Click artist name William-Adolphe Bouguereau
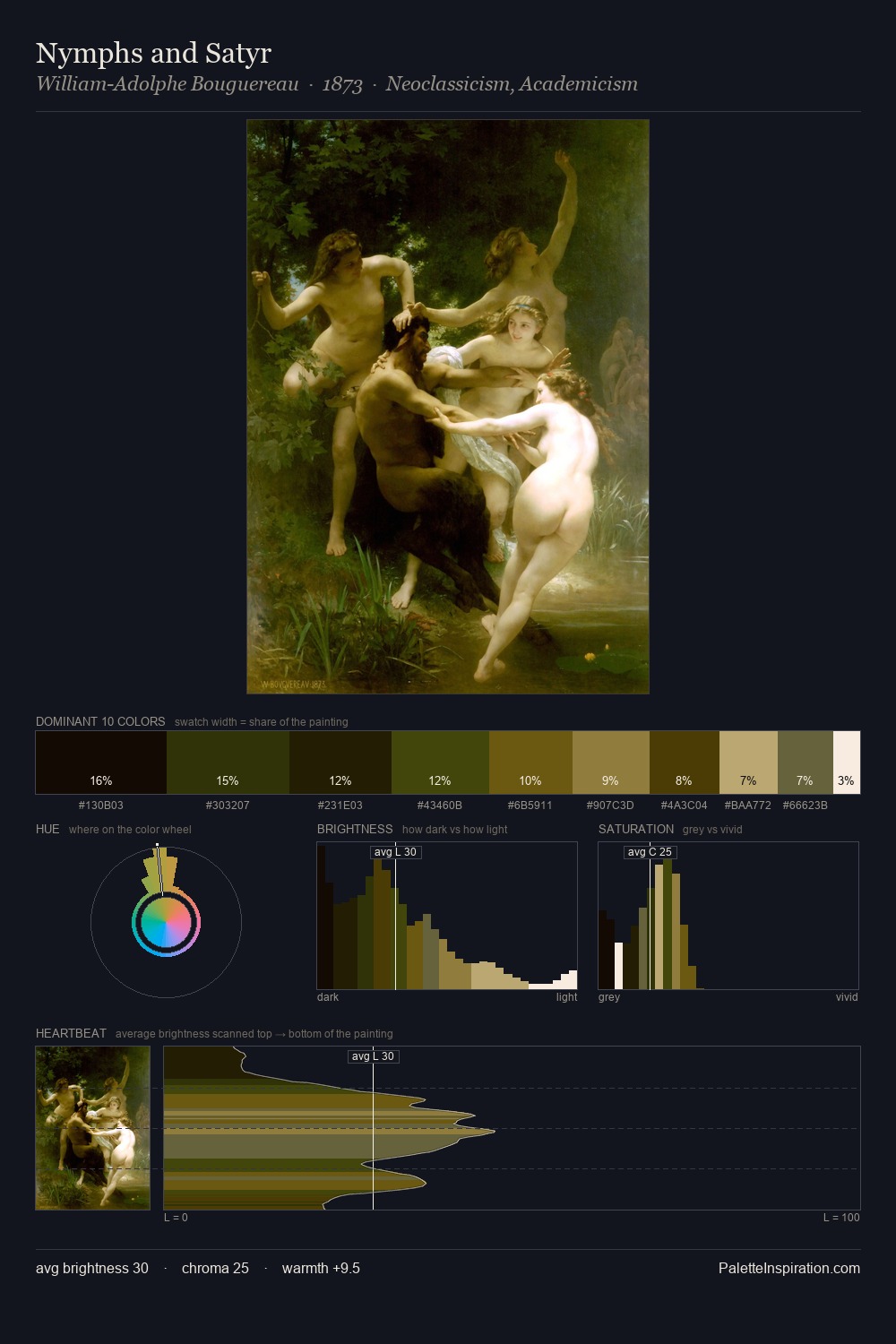The image size is (896, 1344). pyautogui.click(x=168, y=84)
